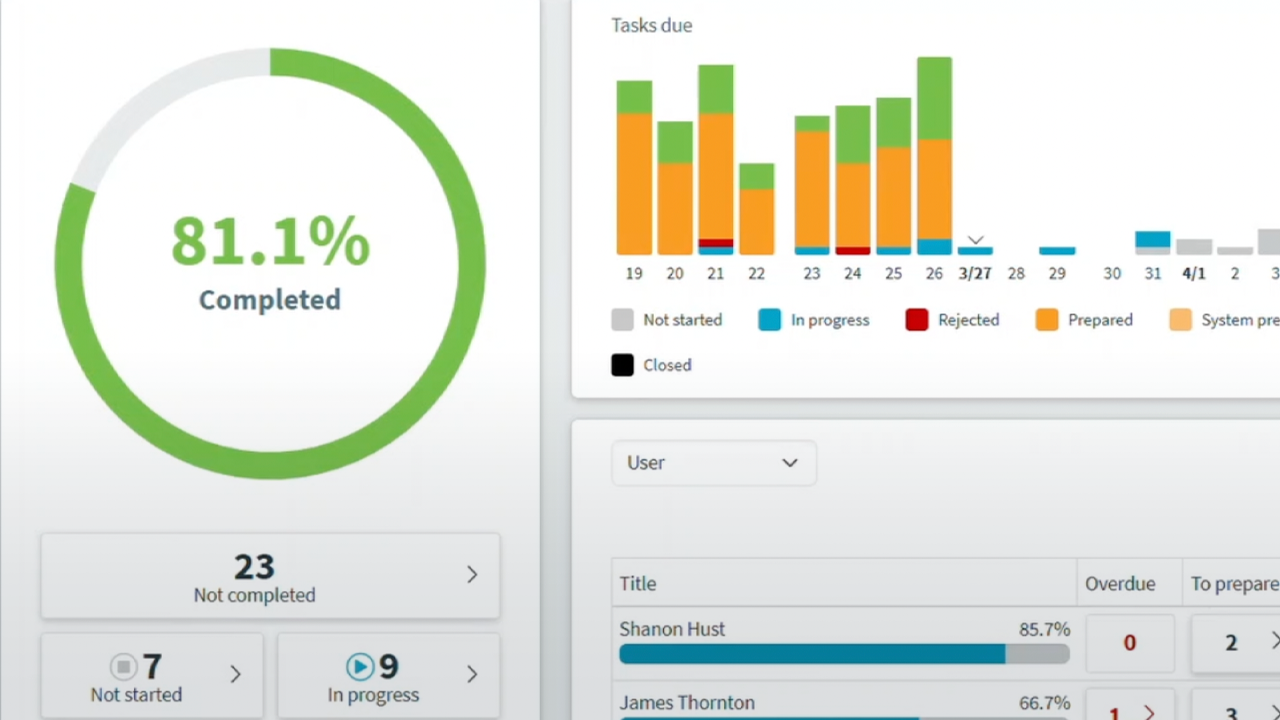Open the 9 In progress card

tap(388, 677)
